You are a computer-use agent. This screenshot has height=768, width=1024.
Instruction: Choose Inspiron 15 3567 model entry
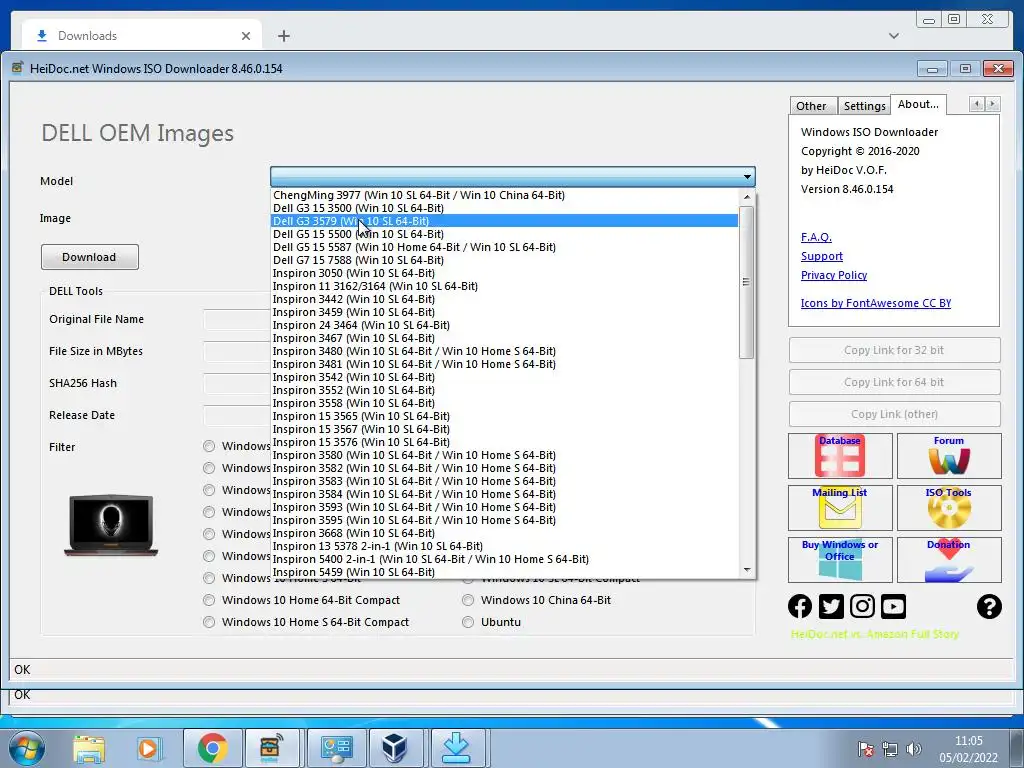click(505, 429)
